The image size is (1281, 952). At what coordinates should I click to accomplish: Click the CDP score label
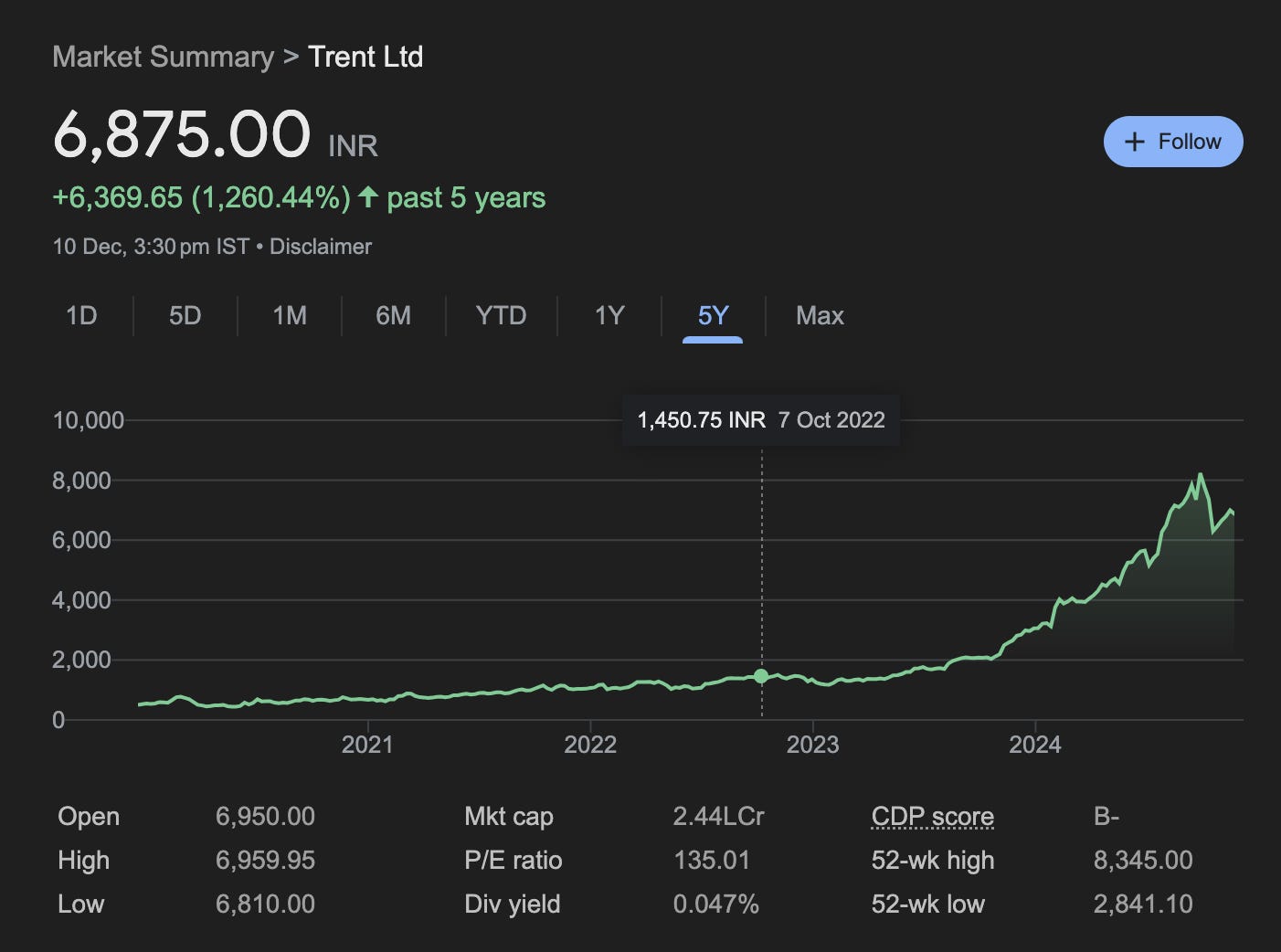[x=932, y=817]
